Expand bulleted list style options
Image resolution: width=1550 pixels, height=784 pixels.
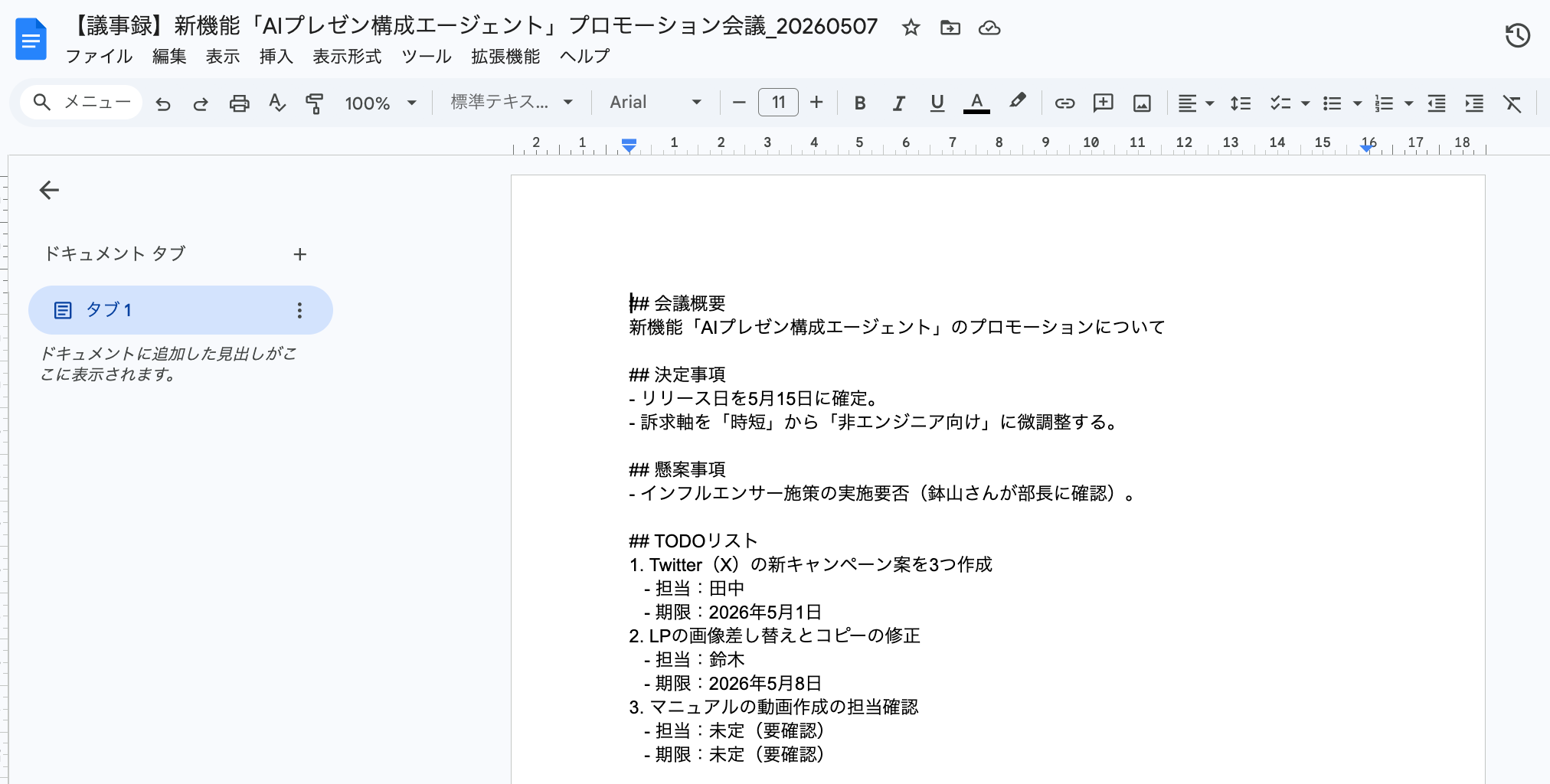tap(1358, 103)
